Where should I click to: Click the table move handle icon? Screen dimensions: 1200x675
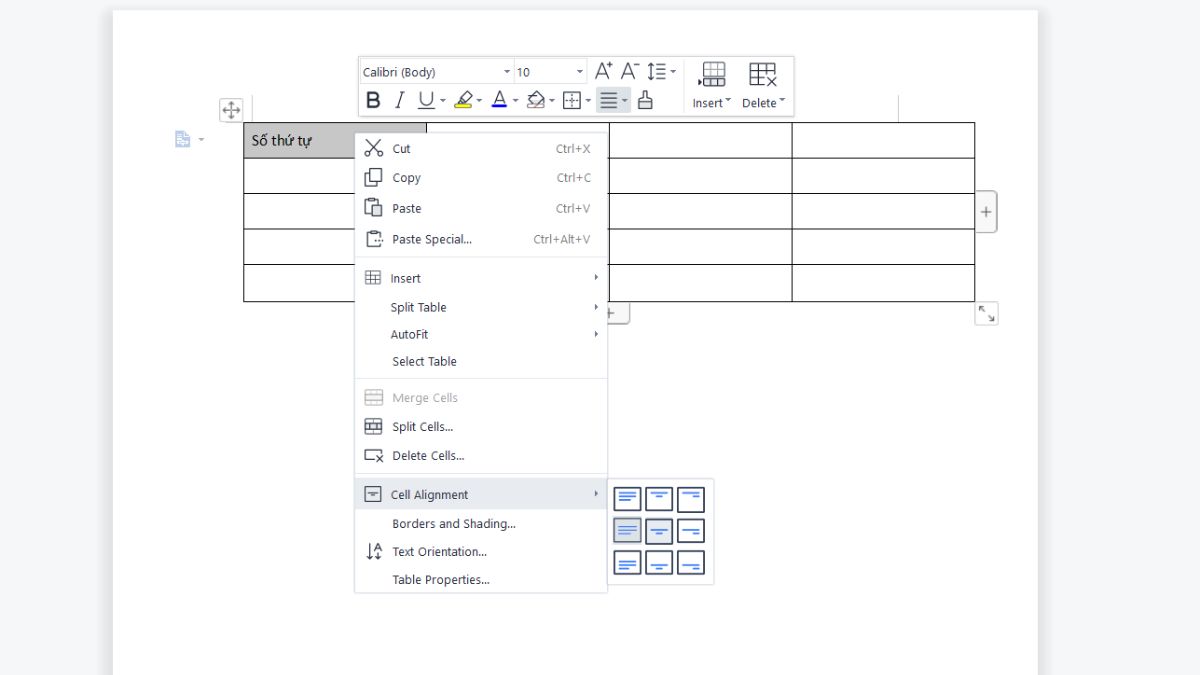[x=231, y=110]
